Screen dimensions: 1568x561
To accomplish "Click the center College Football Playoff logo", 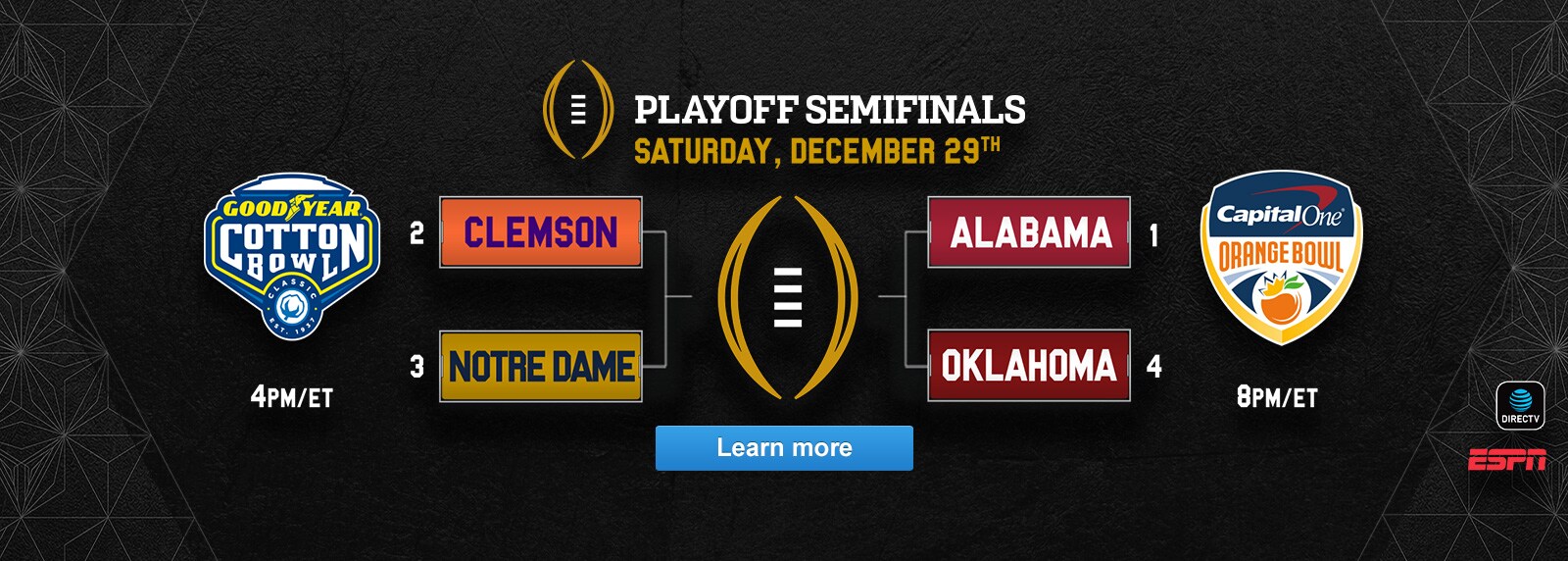I will tap(788, 297).
